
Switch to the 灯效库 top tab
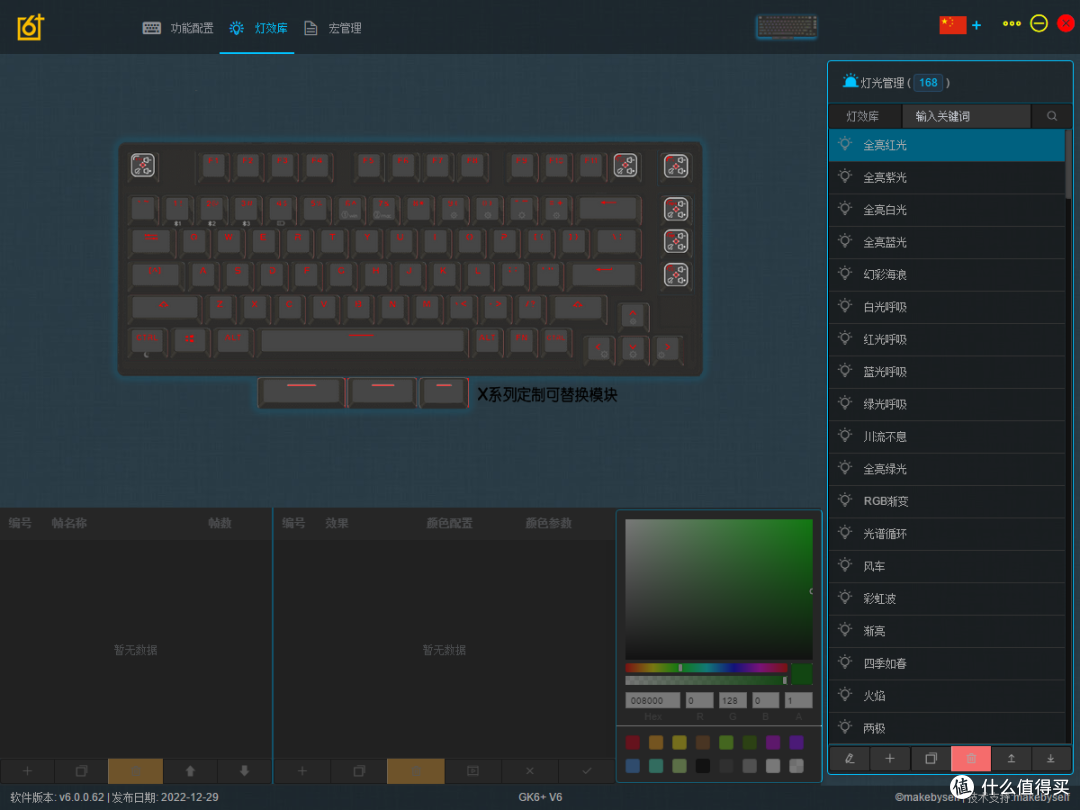pos(258,28)
